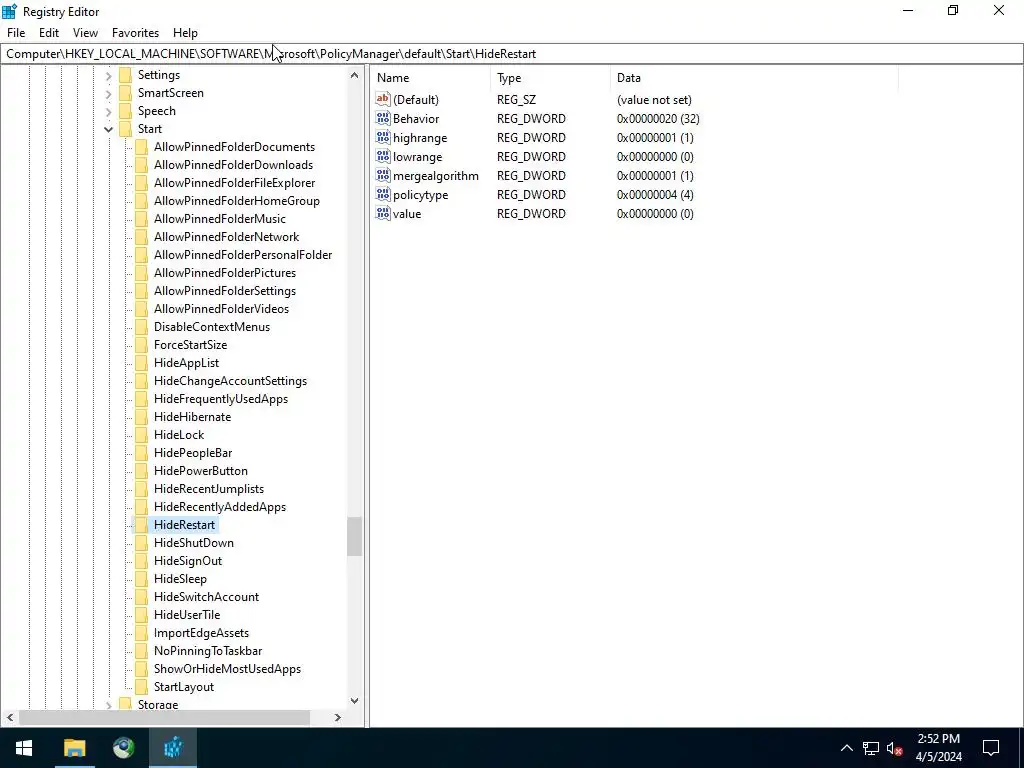Select the DisableContextMenus key

(x=212, y=327)
